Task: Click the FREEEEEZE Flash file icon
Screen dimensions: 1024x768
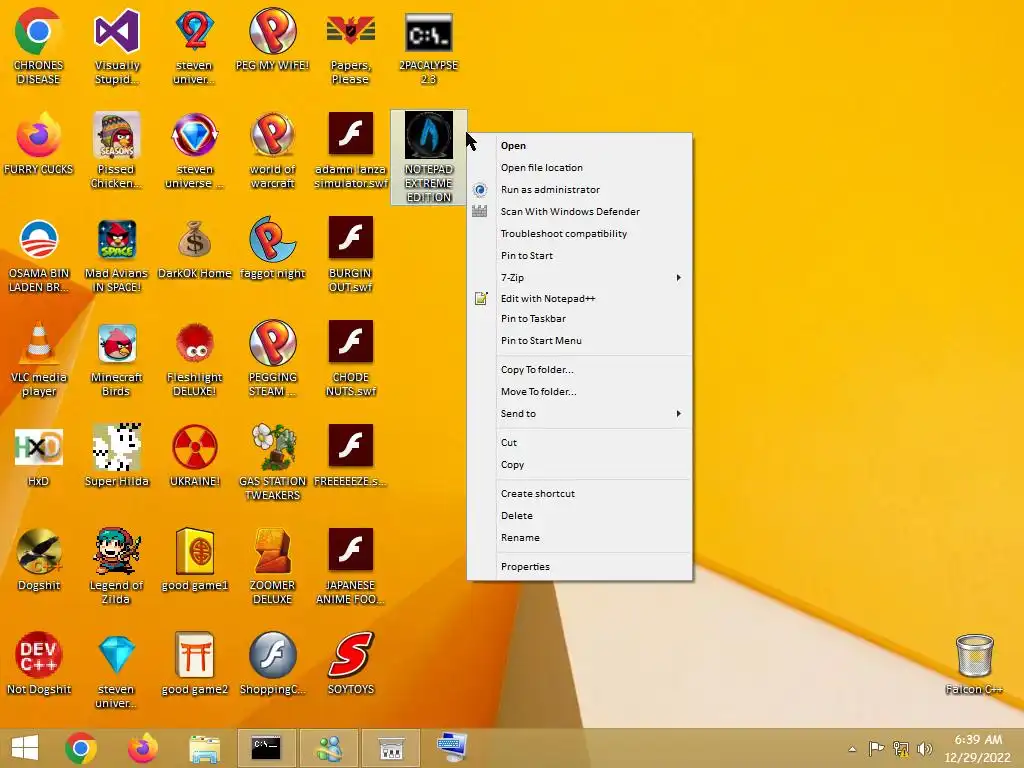Action: coord(351,456)
